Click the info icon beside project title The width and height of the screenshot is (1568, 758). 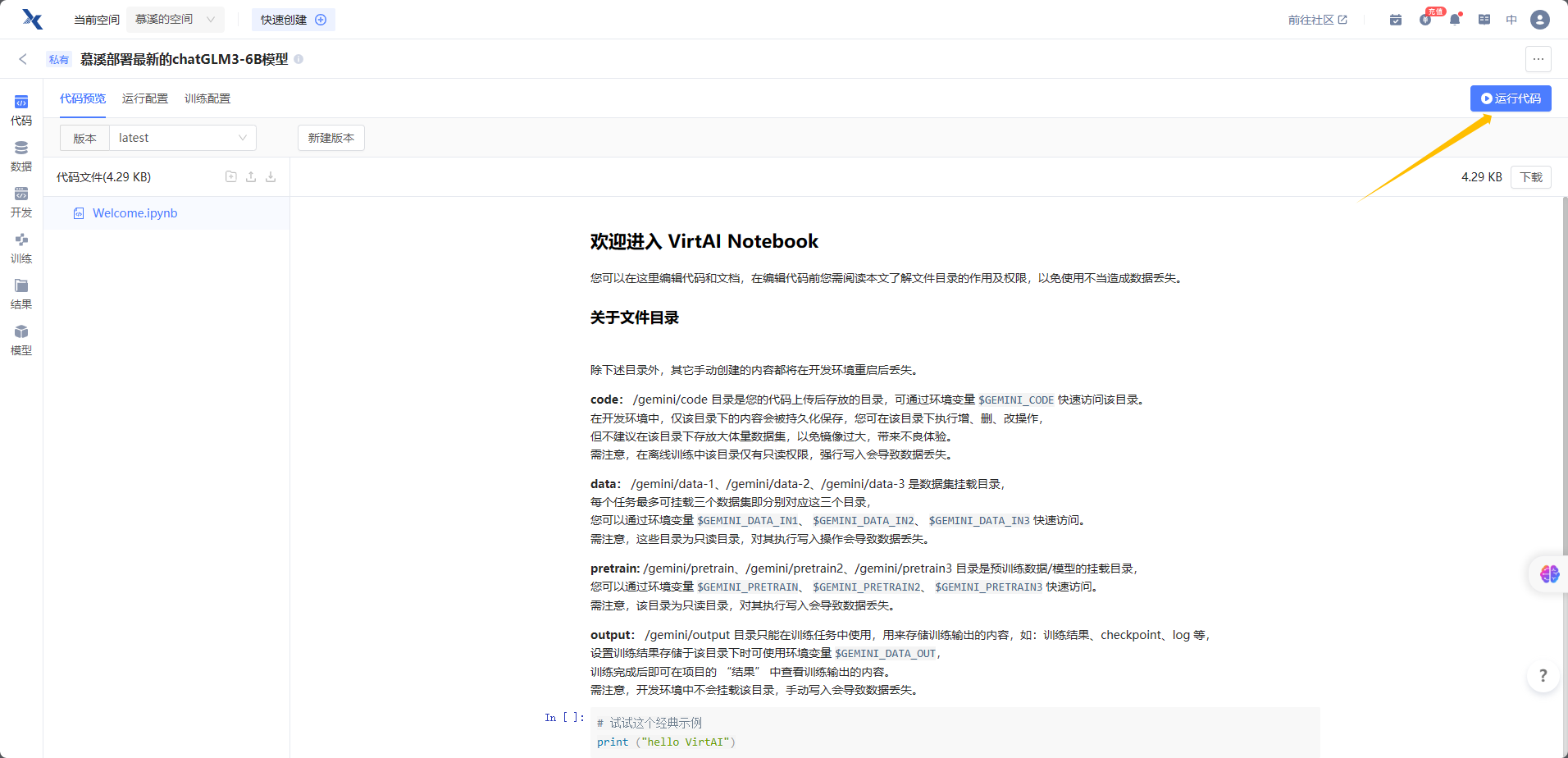299,59
